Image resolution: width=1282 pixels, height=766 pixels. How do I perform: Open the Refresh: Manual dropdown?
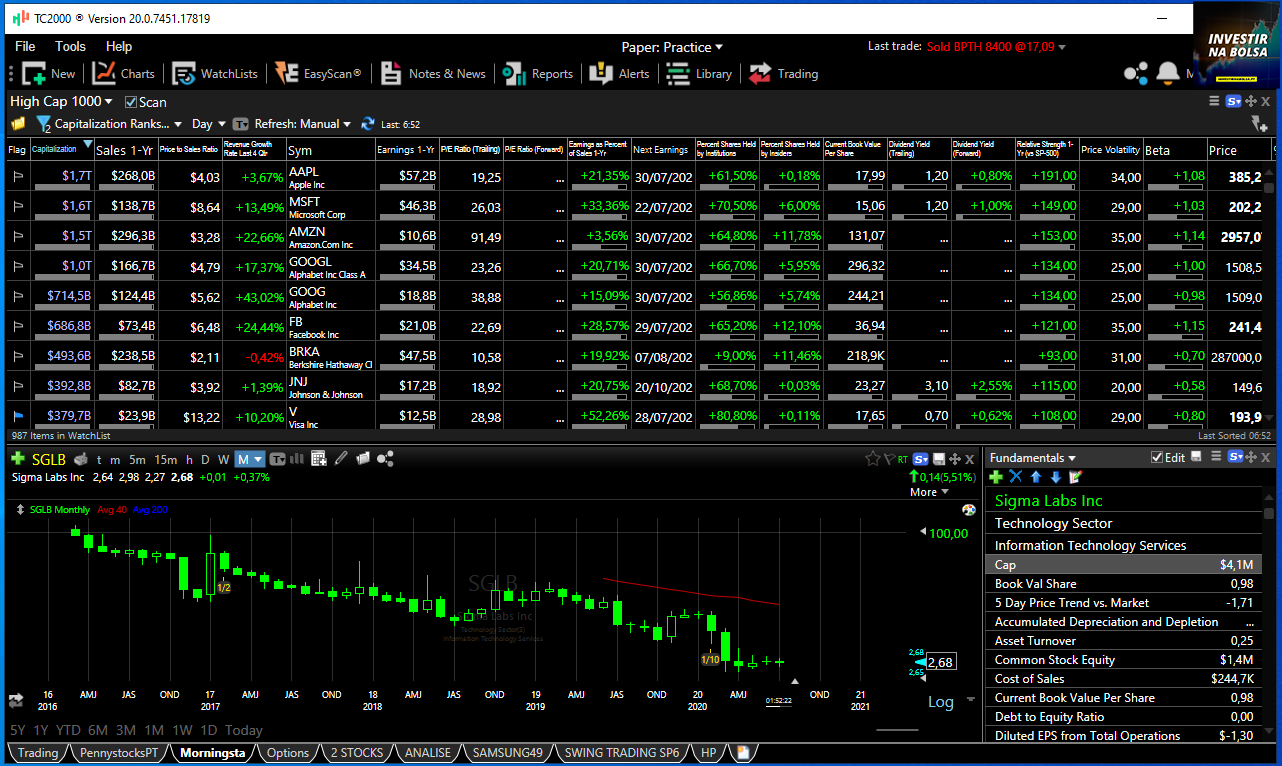[x=303, y=124]
